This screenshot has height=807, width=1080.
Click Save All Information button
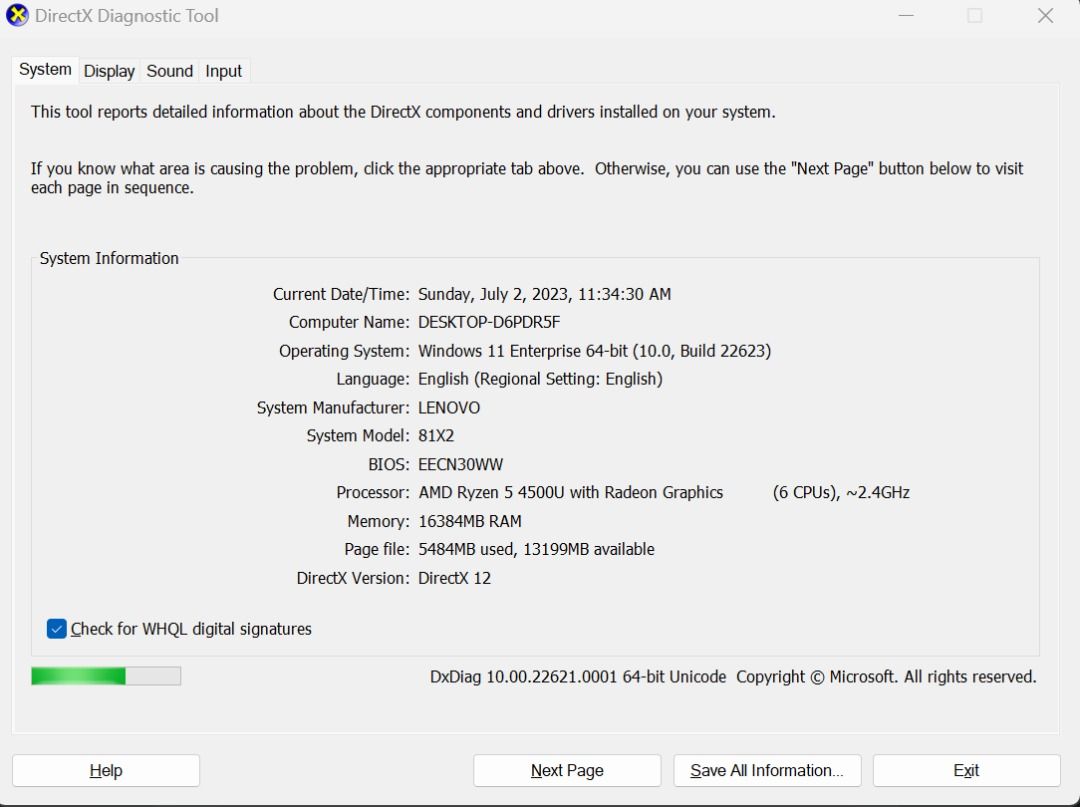(x=767, y=770)
